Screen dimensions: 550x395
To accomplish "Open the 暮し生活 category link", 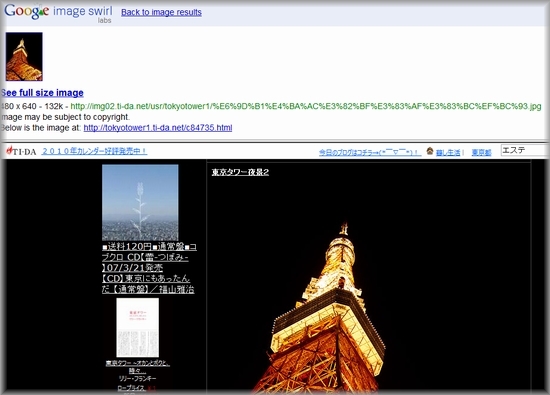I will click(448, 153).
